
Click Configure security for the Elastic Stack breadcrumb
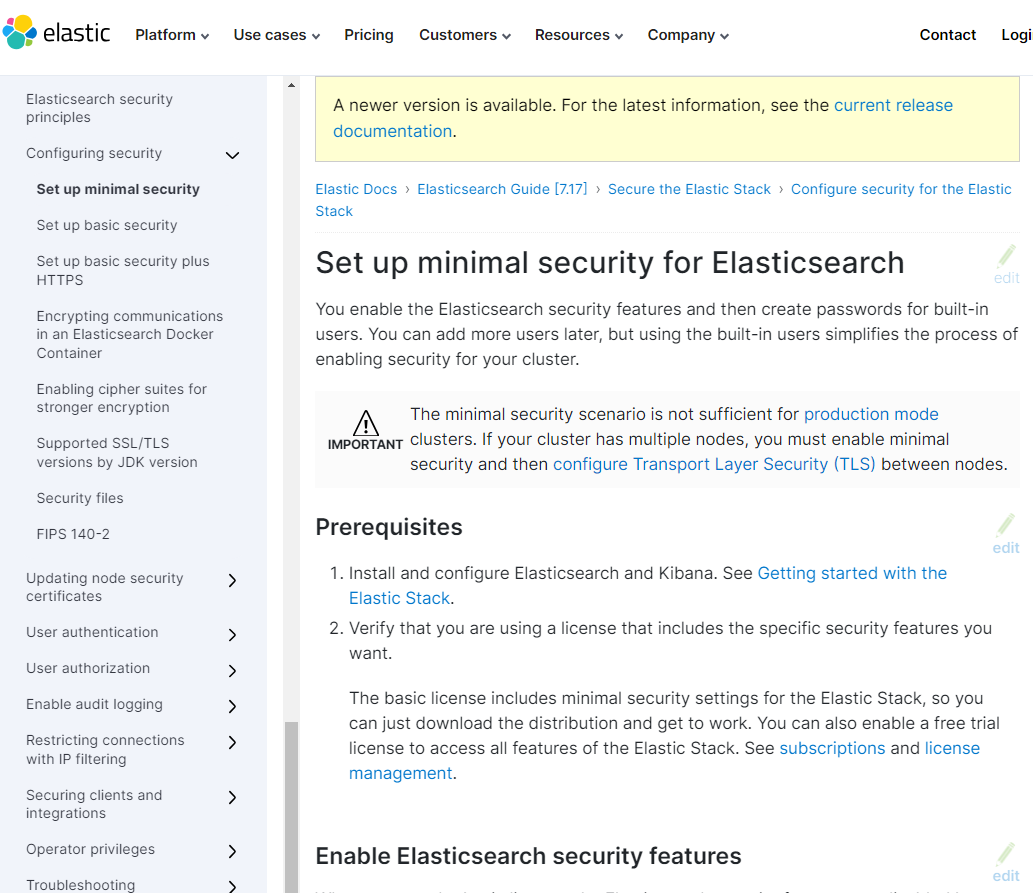point(901,189)
